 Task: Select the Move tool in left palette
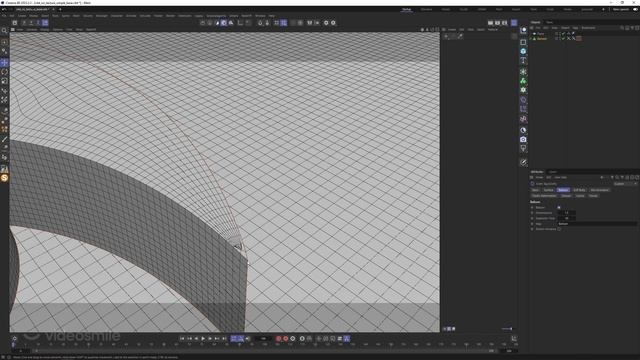tap(4, 62)
